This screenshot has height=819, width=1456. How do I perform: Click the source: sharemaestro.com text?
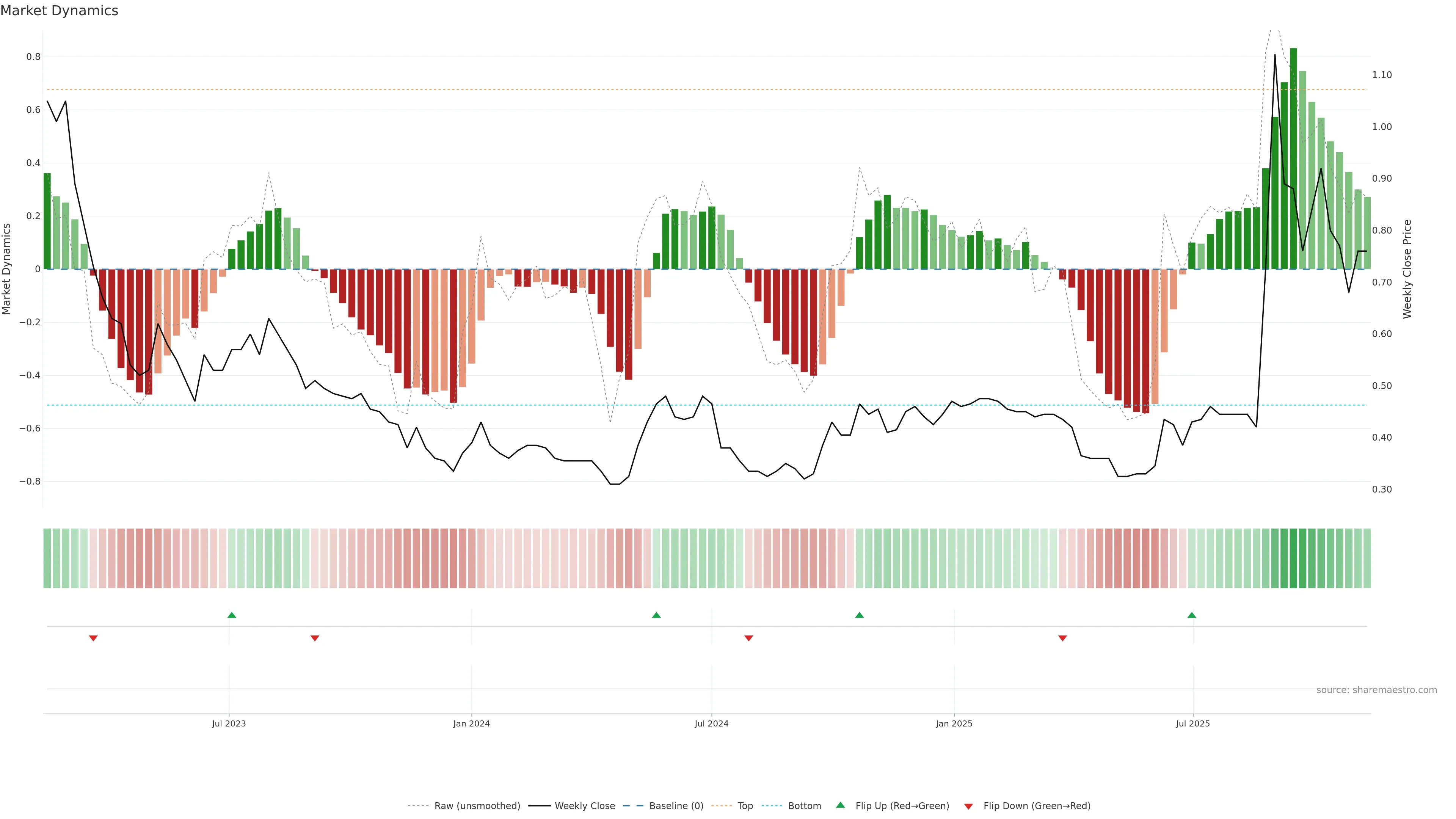coord(1376,690)
